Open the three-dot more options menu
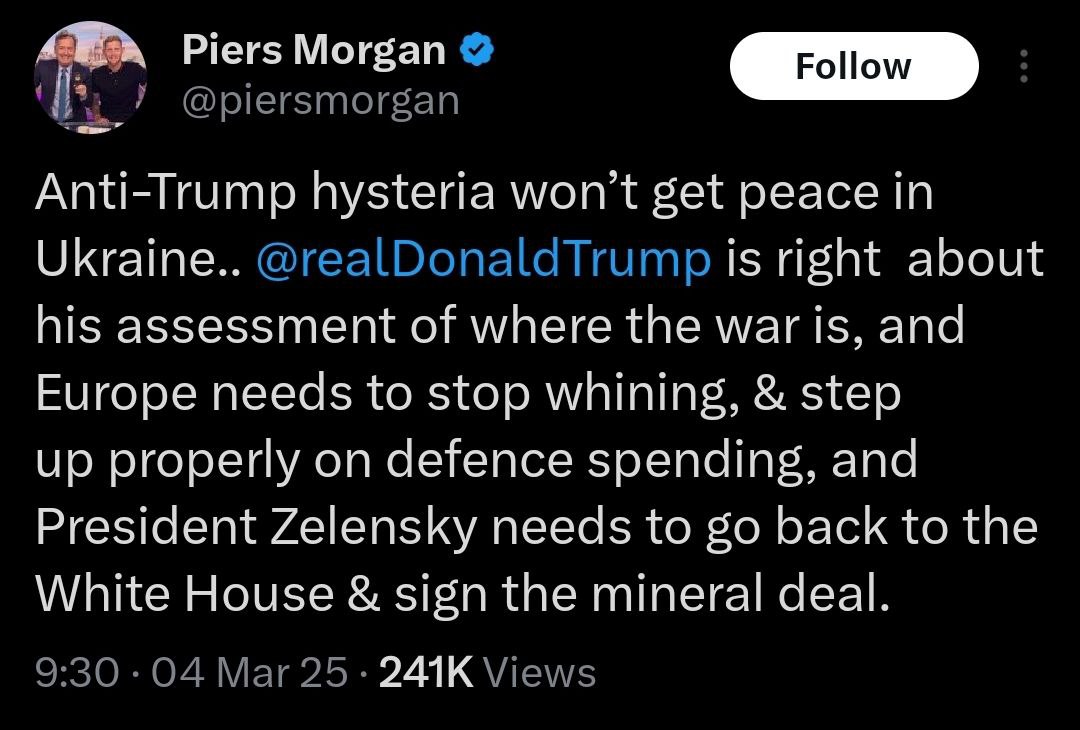This screenshot has width=1080, height=730. point(1022,66)
